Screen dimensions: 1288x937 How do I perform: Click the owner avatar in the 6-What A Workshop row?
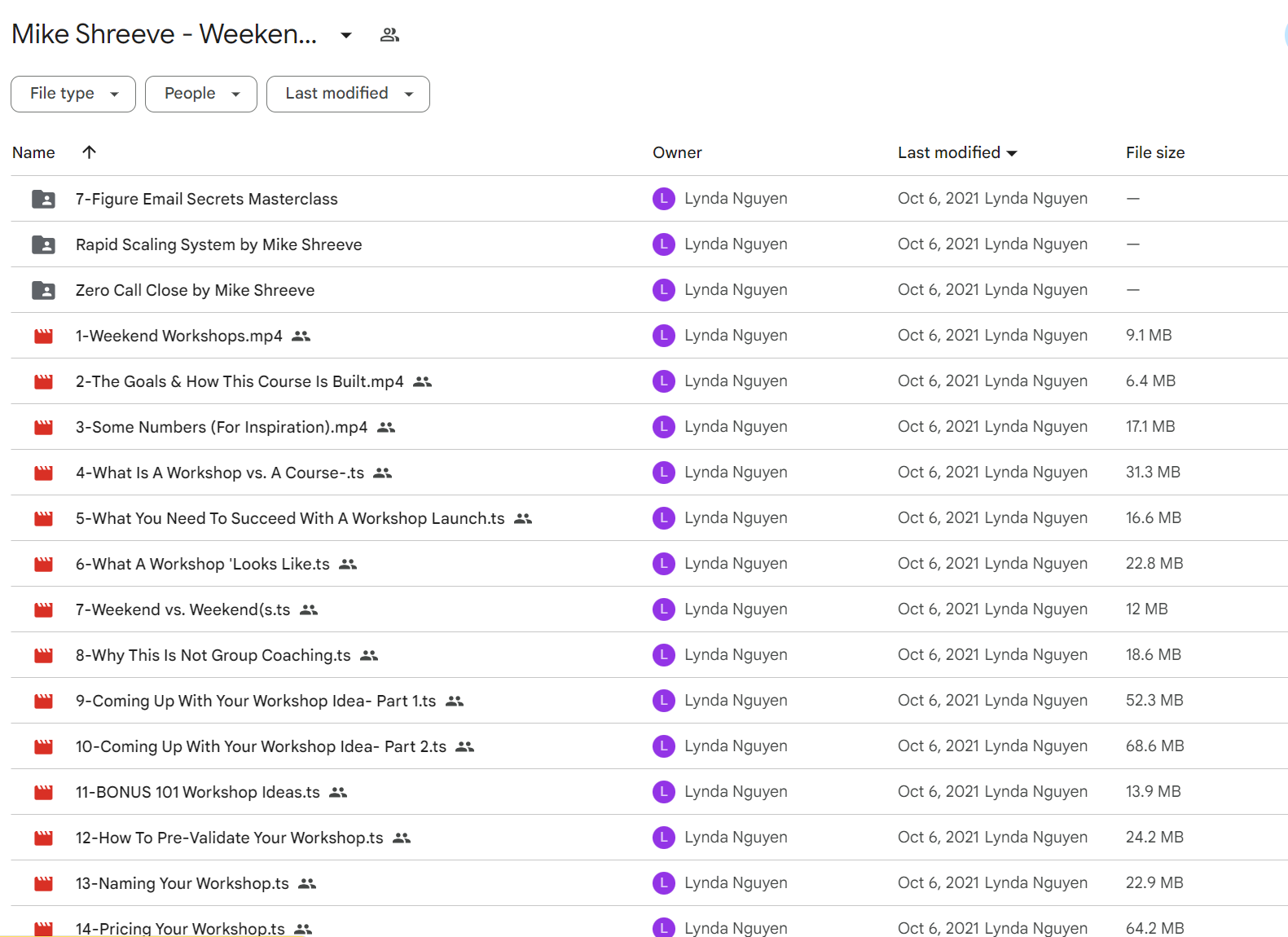click(664, 564)
